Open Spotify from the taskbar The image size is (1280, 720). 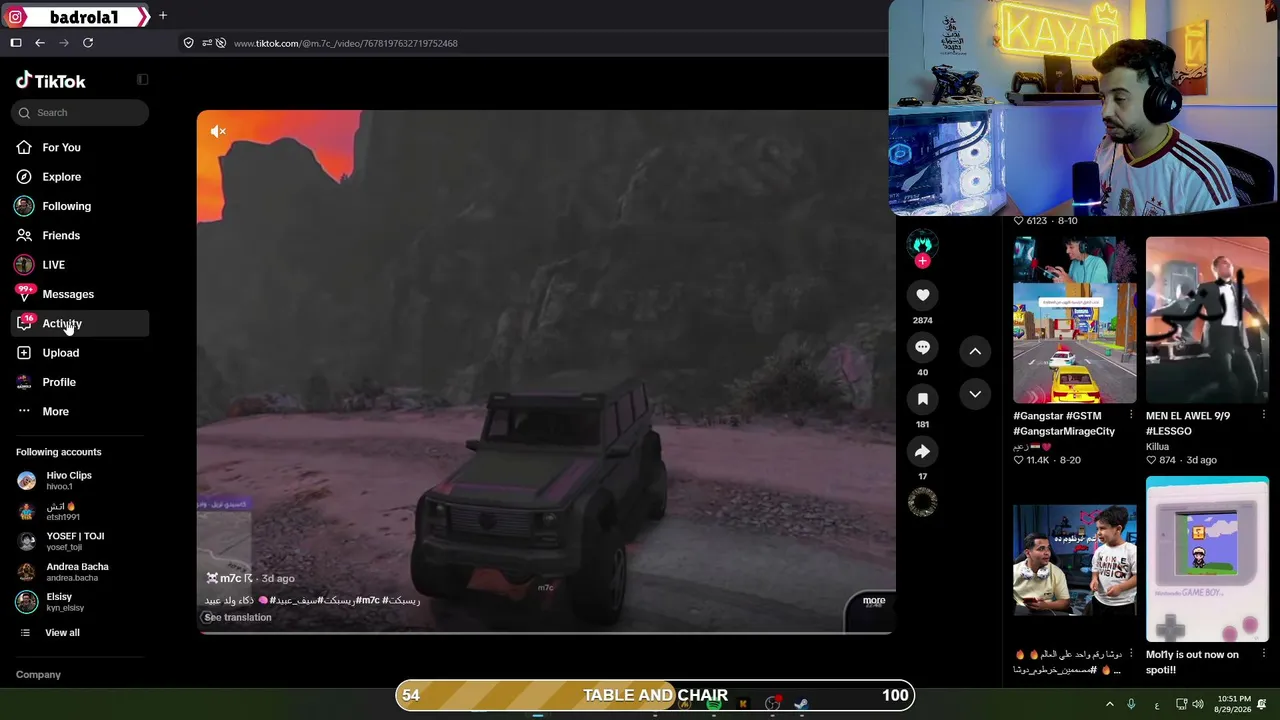point(713,704)
